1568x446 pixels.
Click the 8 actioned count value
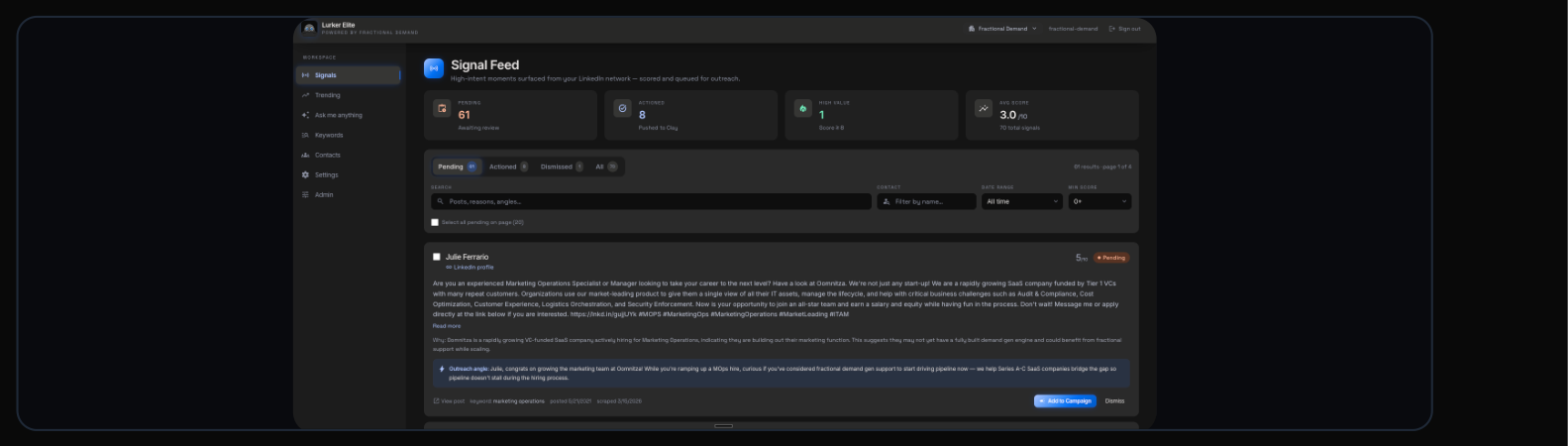tap(642, 115)
